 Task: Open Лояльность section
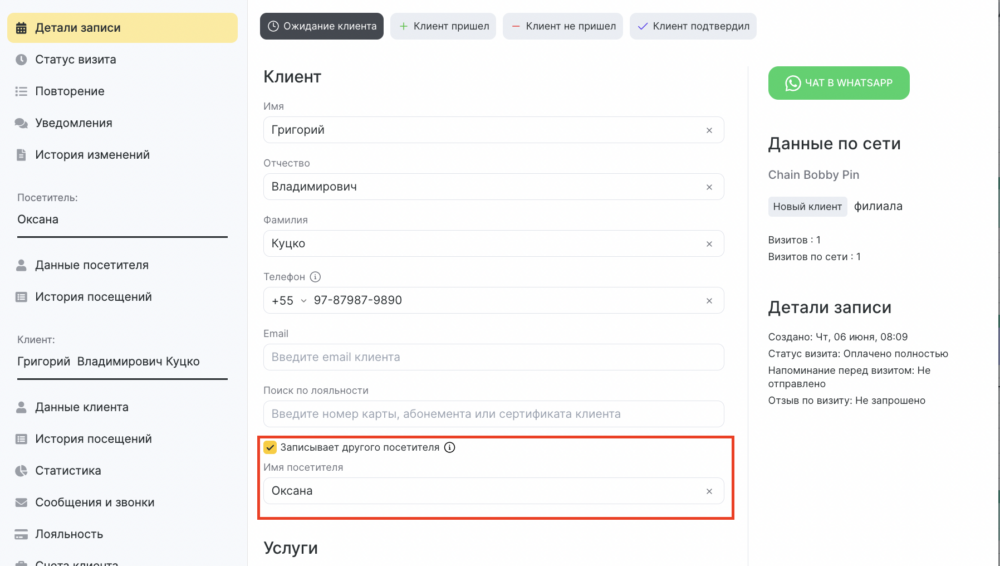point(69,534)
